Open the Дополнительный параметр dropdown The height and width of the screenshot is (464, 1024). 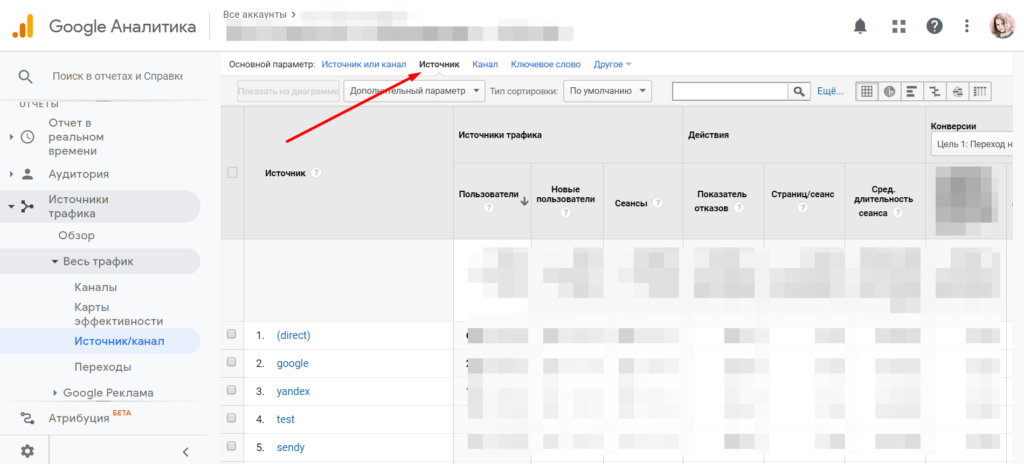pyautogui.click(x=414, y=91)
